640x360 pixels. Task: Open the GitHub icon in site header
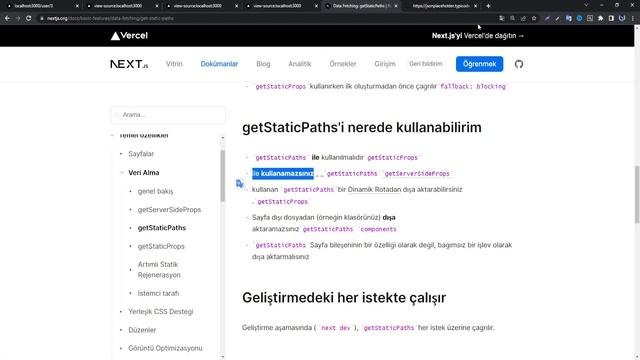click(x=519, y=64)
